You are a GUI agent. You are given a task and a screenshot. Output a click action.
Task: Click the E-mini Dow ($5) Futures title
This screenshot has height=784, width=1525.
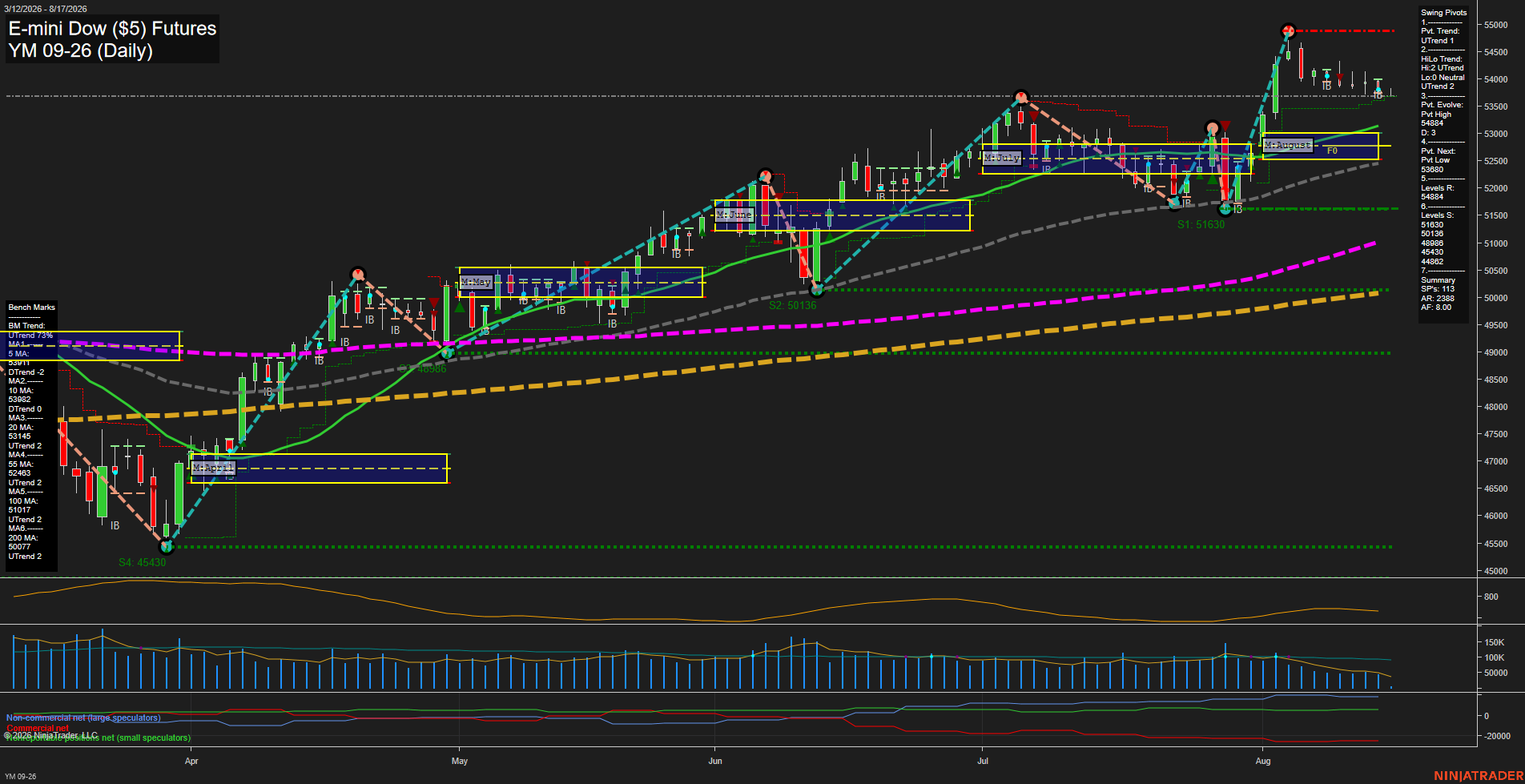click(112, 29)
